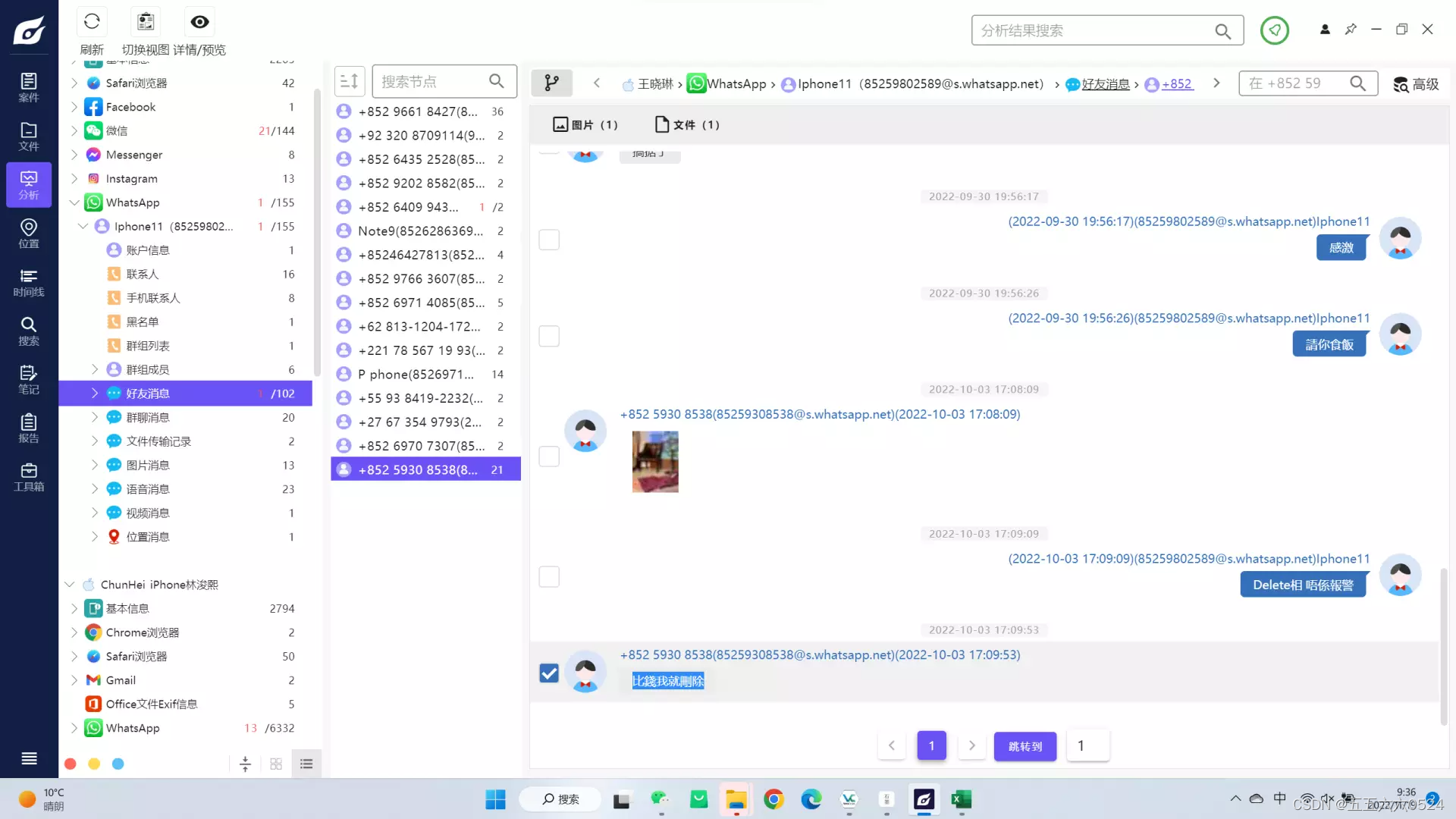Click the switch view (切换视图) icon

pos(146,22)
